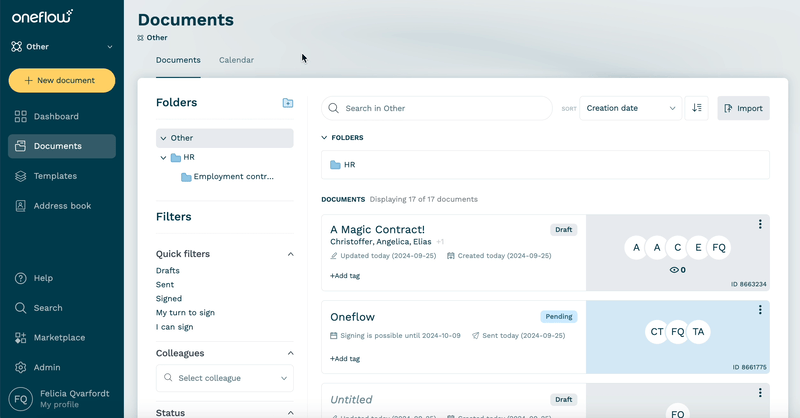Open Search from the sidebar
Image resolution: width=800 pixels, height=418 pixels.
pyautogui.click(x=62, y=308)
